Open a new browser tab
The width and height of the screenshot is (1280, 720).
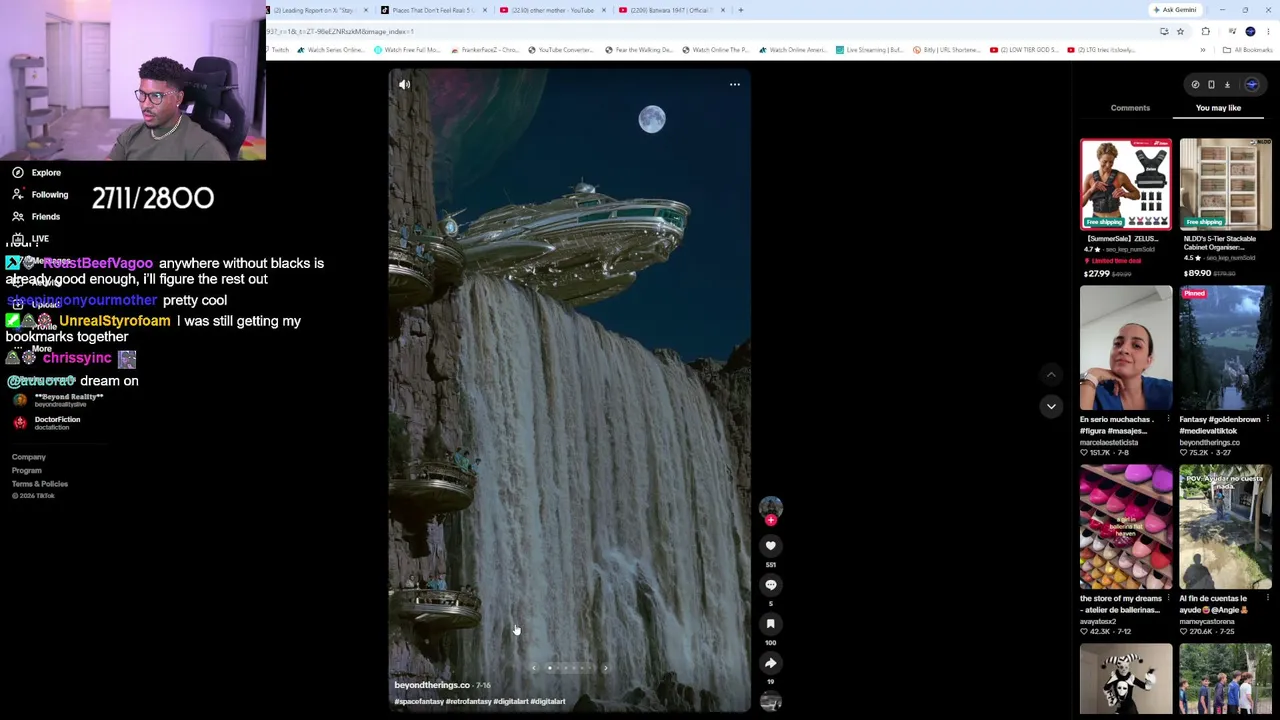coord(740,10)
